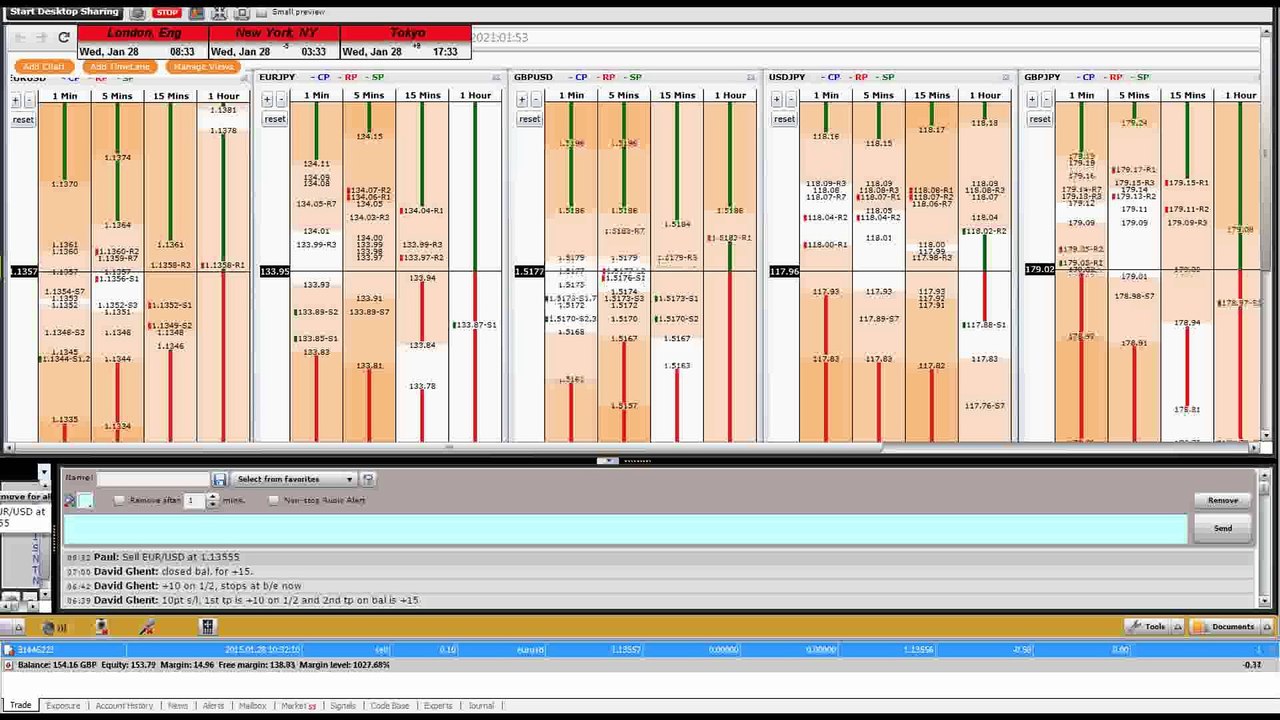Screen dimensions: 1280x720
Task: Click the icon right of Select from favorites
Action: [x=368, y=480]
